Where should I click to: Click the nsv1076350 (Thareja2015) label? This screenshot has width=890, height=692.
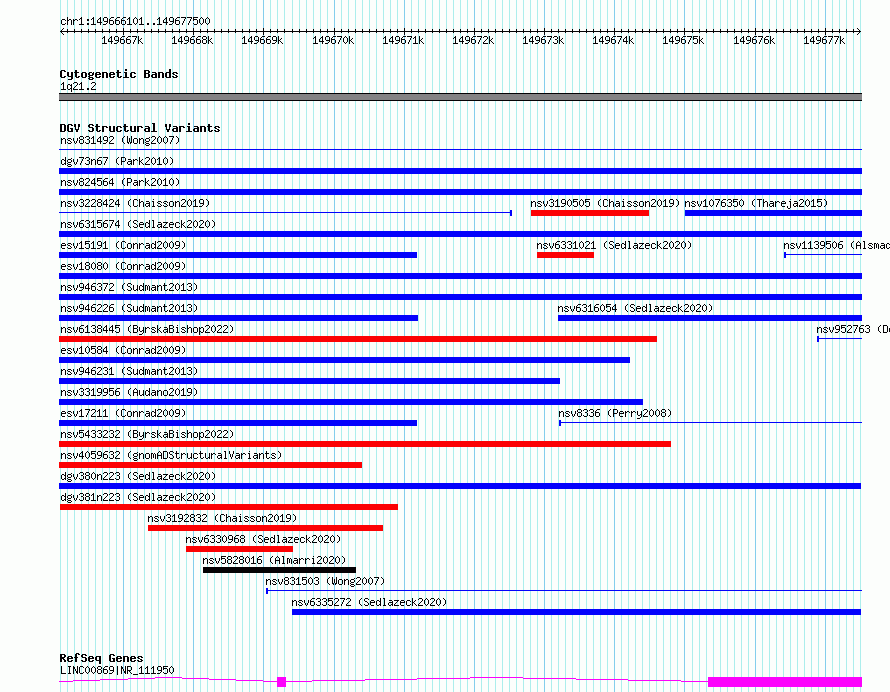(756, 203)
